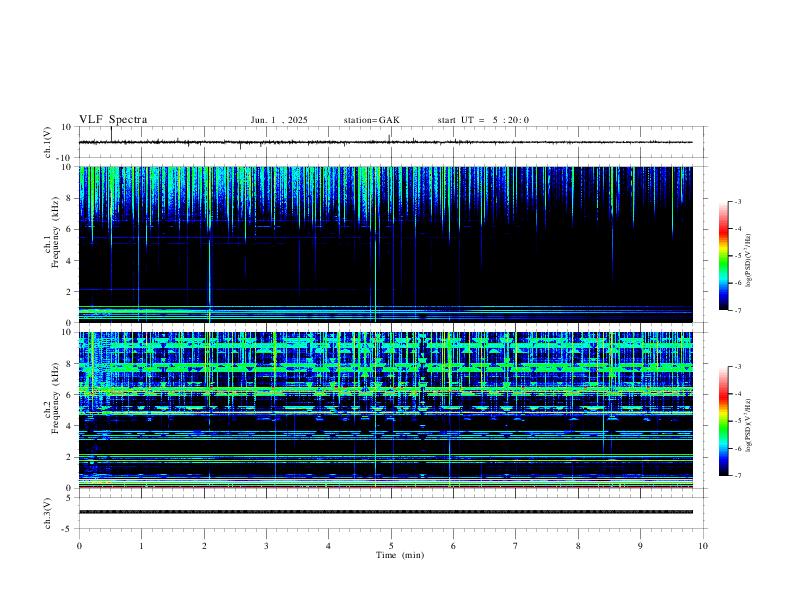
Task: Click the "6" kHz tick on ch.2 frequency axis
Action: point(70,395)
